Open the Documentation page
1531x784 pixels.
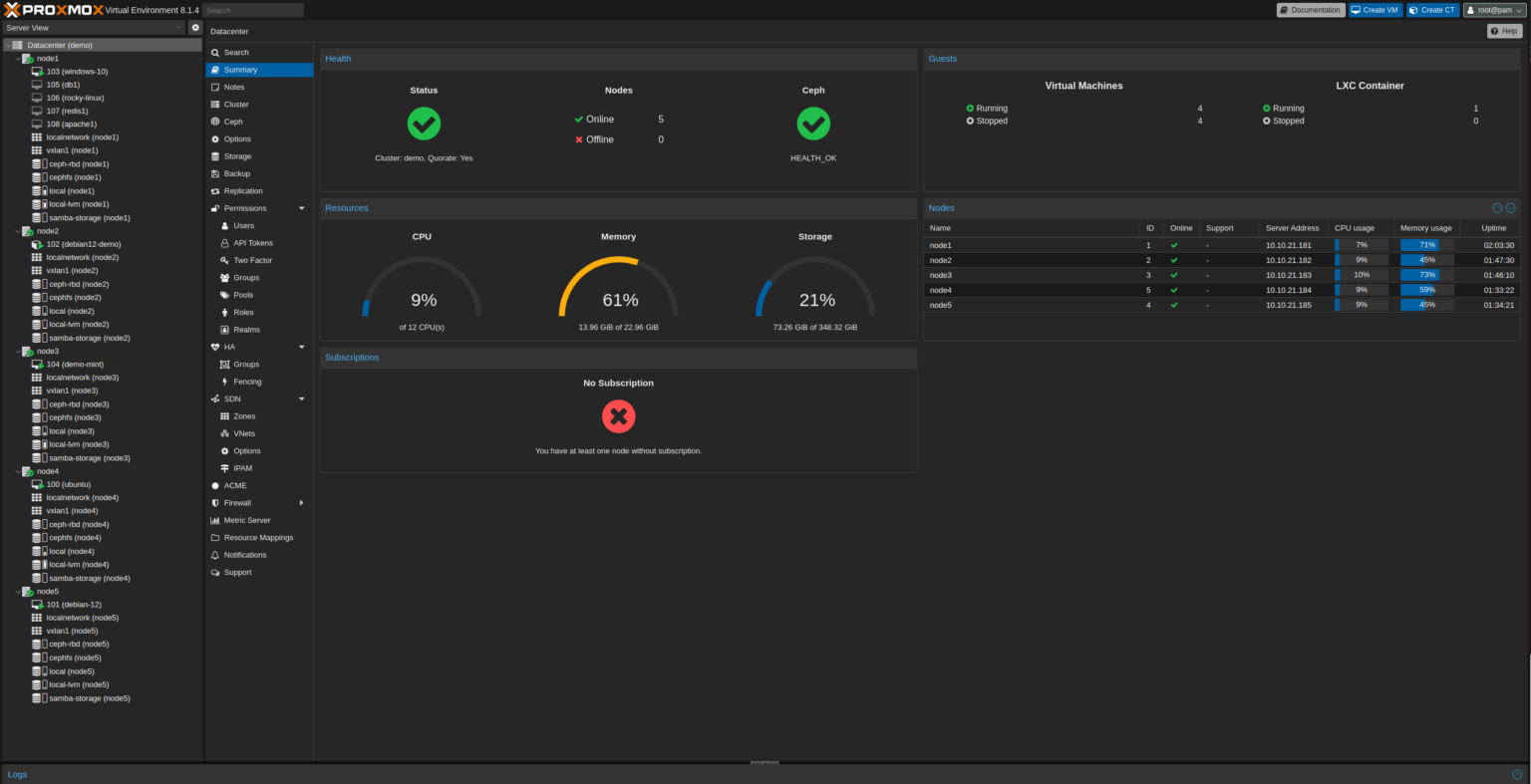[x=1310, y=10]
